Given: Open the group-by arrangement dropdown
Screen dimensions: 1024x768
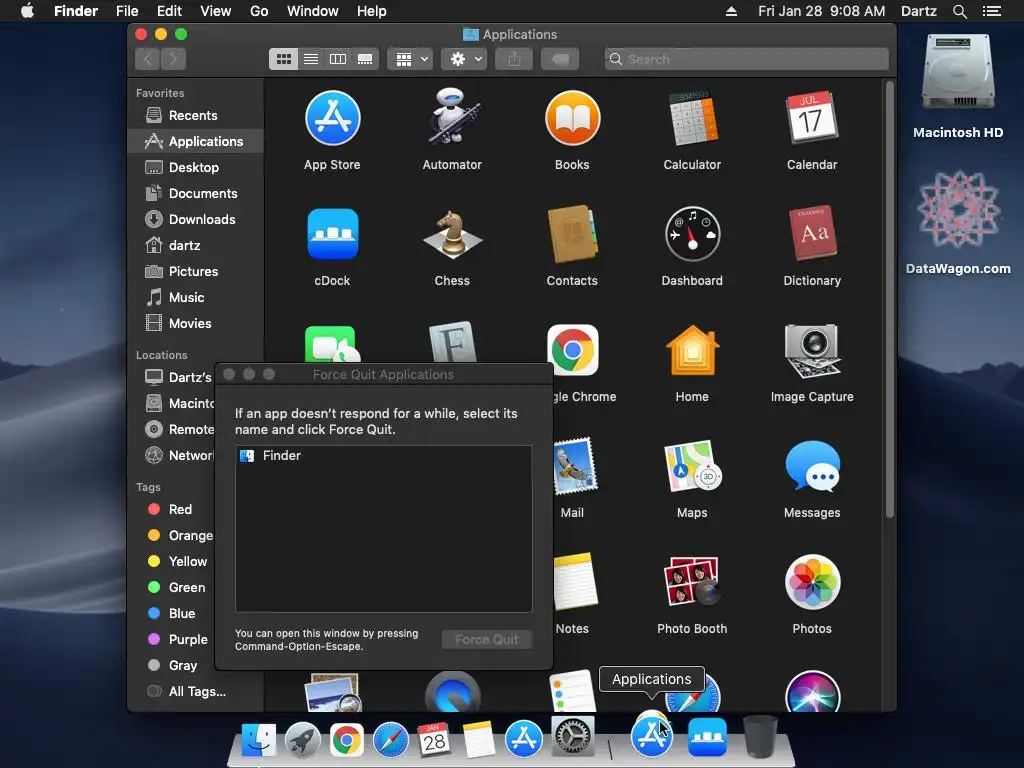Looking at the screenshot, I should pyautogui.click(x=410, y=59).
